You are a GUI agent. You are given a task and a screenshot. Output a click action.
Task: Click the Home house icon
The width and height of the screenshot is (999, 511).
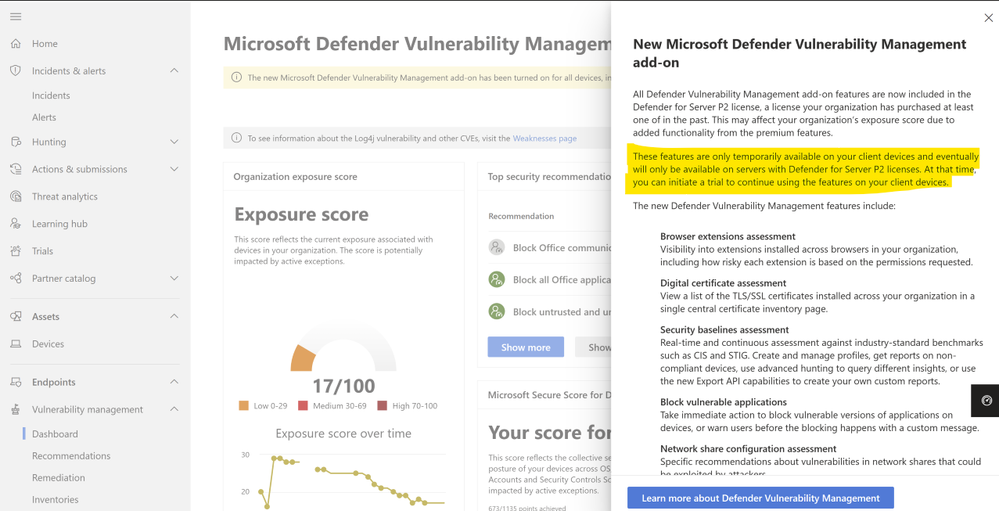[15, 43]
